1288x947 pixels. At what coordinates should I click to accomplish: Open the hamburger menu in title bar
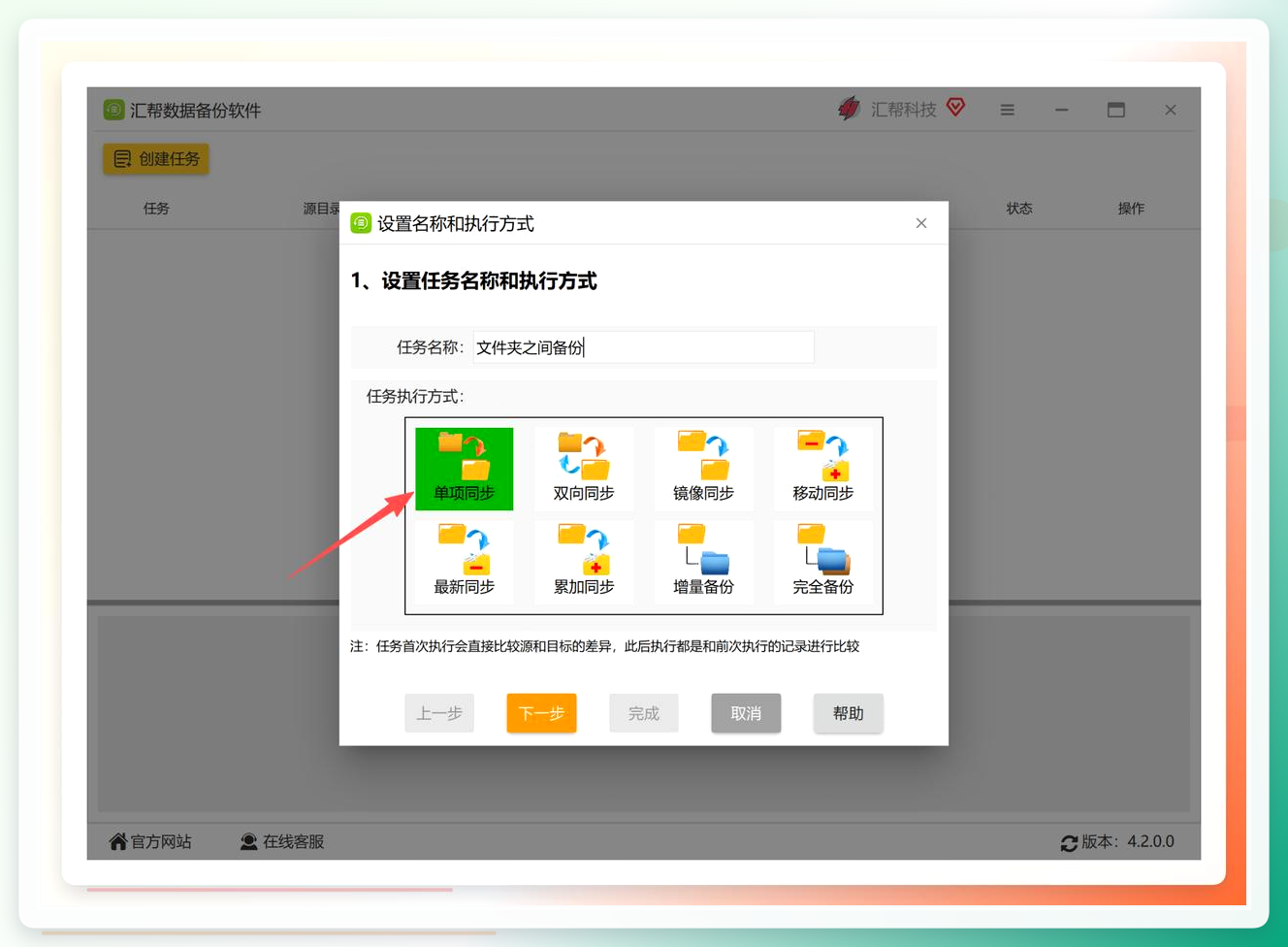coord(1008,110)
